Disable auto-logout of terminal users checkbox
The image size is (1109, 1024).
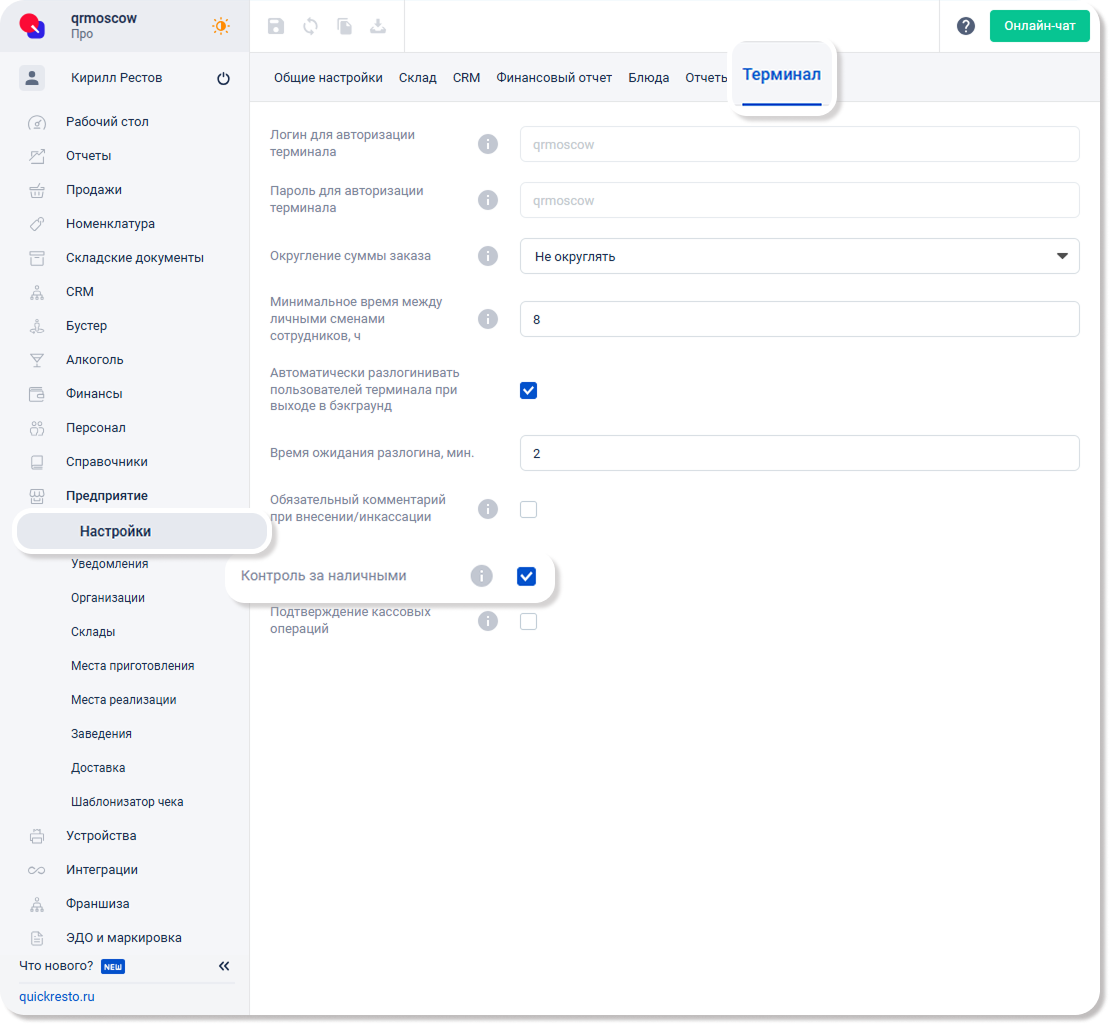click(x=528, y=390)
